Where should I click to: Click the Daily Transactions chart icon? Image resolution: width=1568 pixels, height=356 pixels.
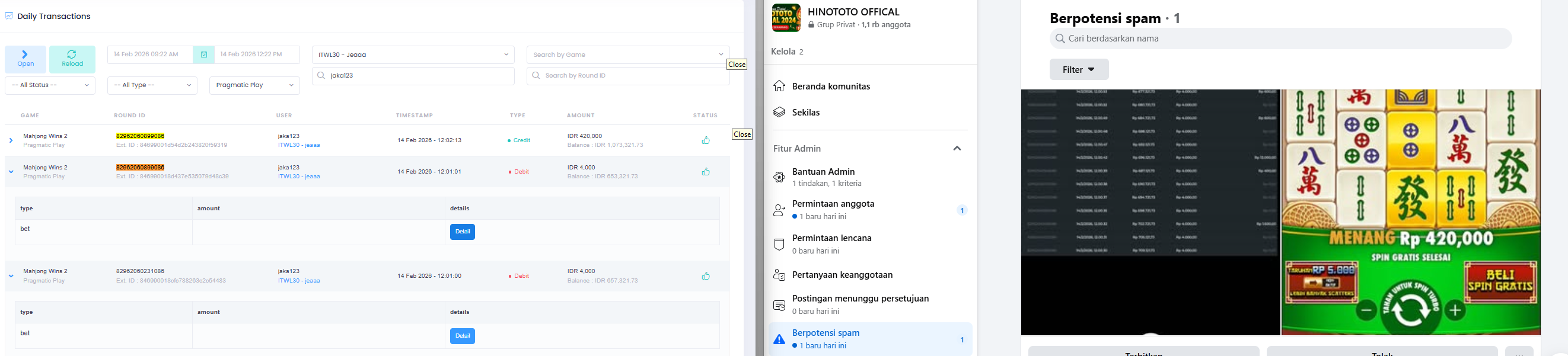click(x=9, y=16)
